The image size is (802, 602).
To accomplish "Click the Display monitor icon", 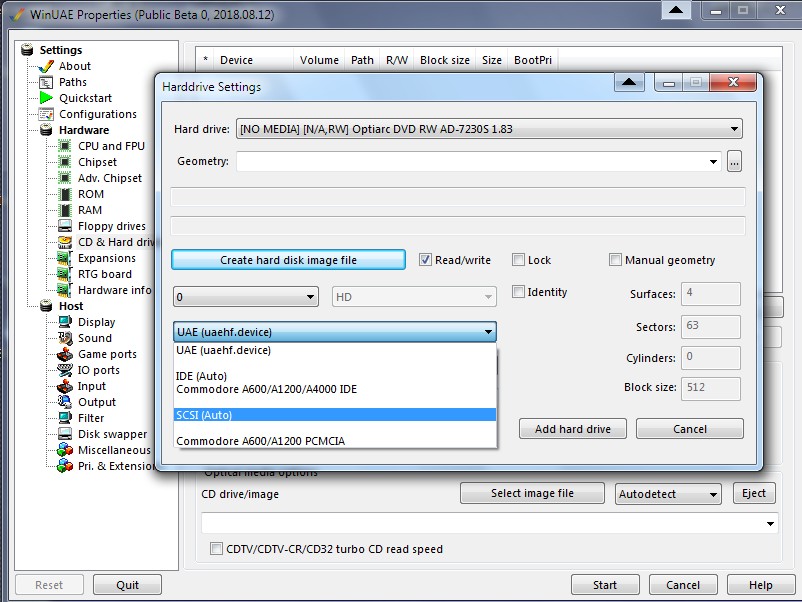I will tap(65, 322).
